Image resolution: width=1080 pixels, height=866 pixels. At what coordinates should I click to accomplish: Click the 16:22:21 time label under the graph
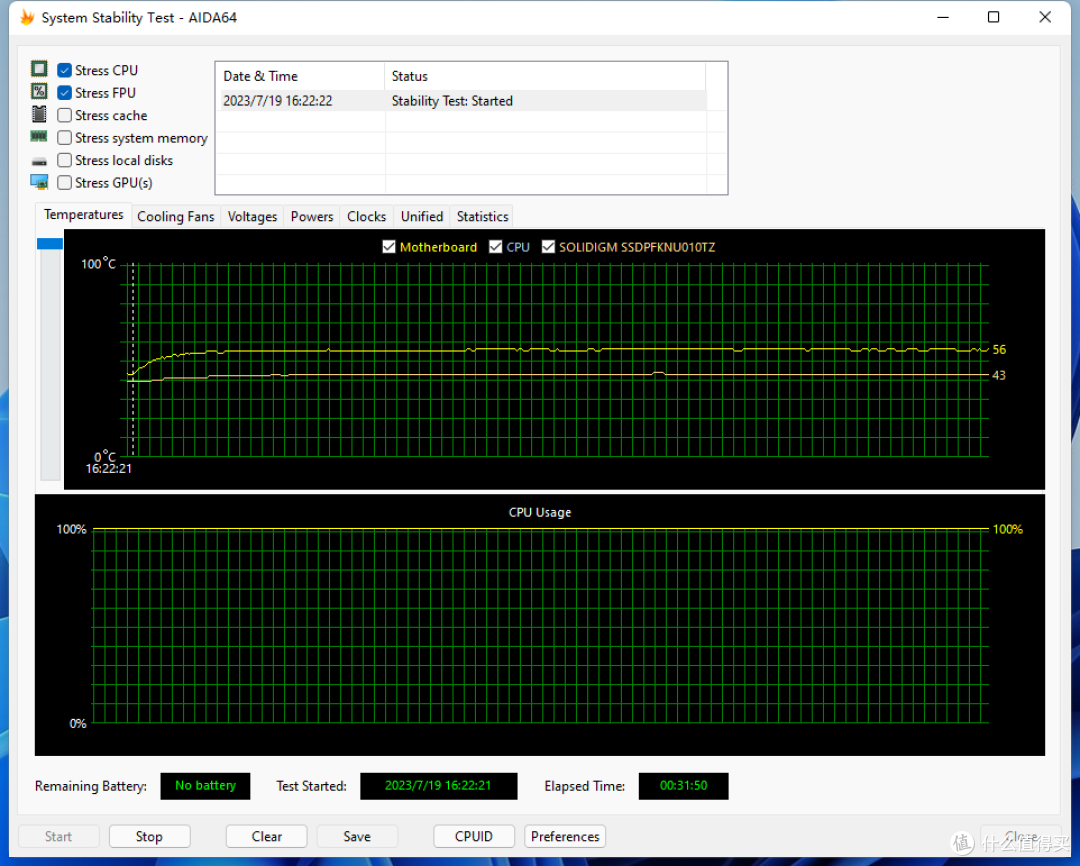coord(109,468)
